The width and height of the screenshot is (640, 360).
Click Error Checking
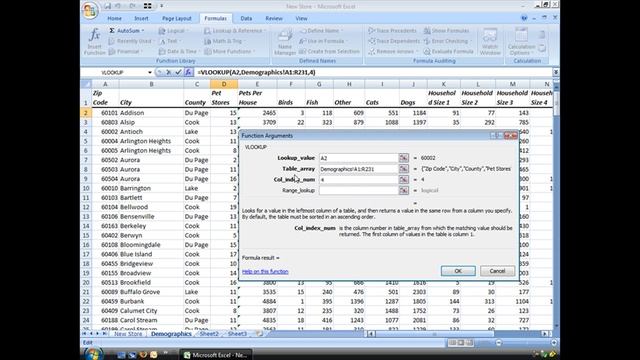pos(447,41)
